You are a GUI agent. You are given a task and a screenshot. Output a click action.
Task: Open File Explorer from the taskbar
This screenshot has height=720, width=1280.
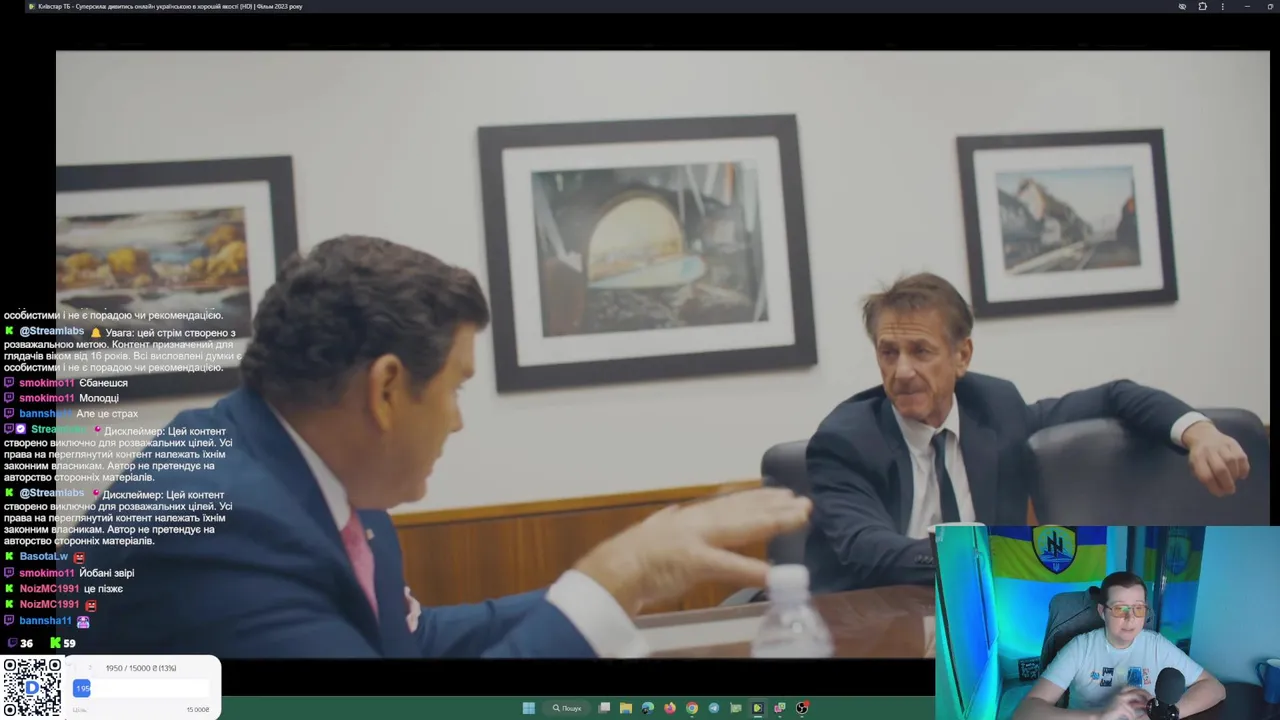626,708
